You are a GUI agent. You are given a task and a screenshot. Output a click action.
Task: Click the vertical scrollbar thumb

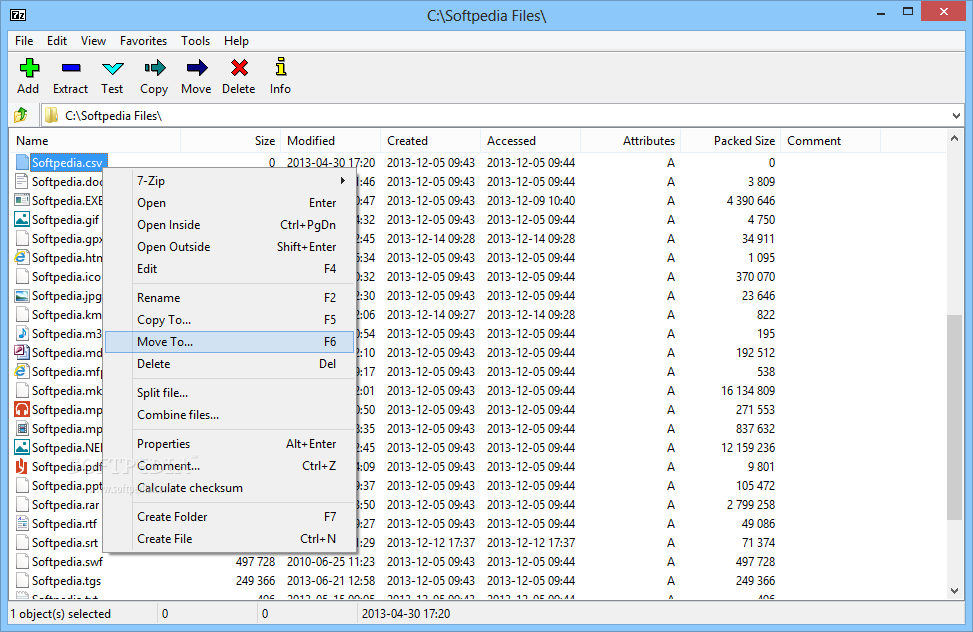(x=954, y=417)
